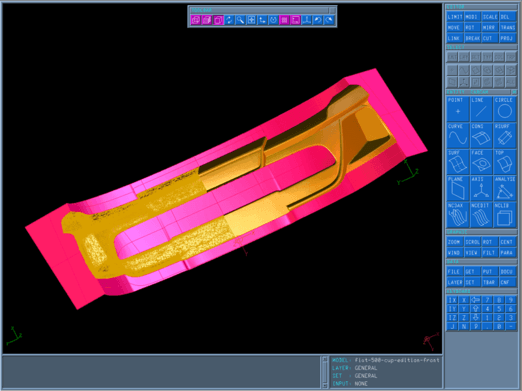522x391 pixels.
Task: Open the LAYER data menu
Action: coord(455,282)
